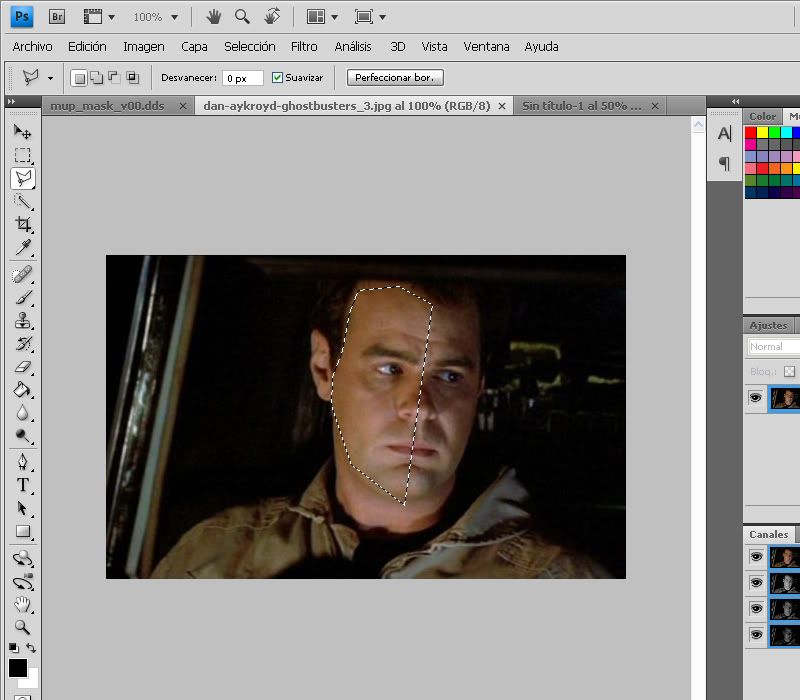Image resolution: width=800 pixels, height=700 pixels.
Task: Close the dan-aykroyd-ghostbusters_3.jpg tab
Action: (502, 106)
